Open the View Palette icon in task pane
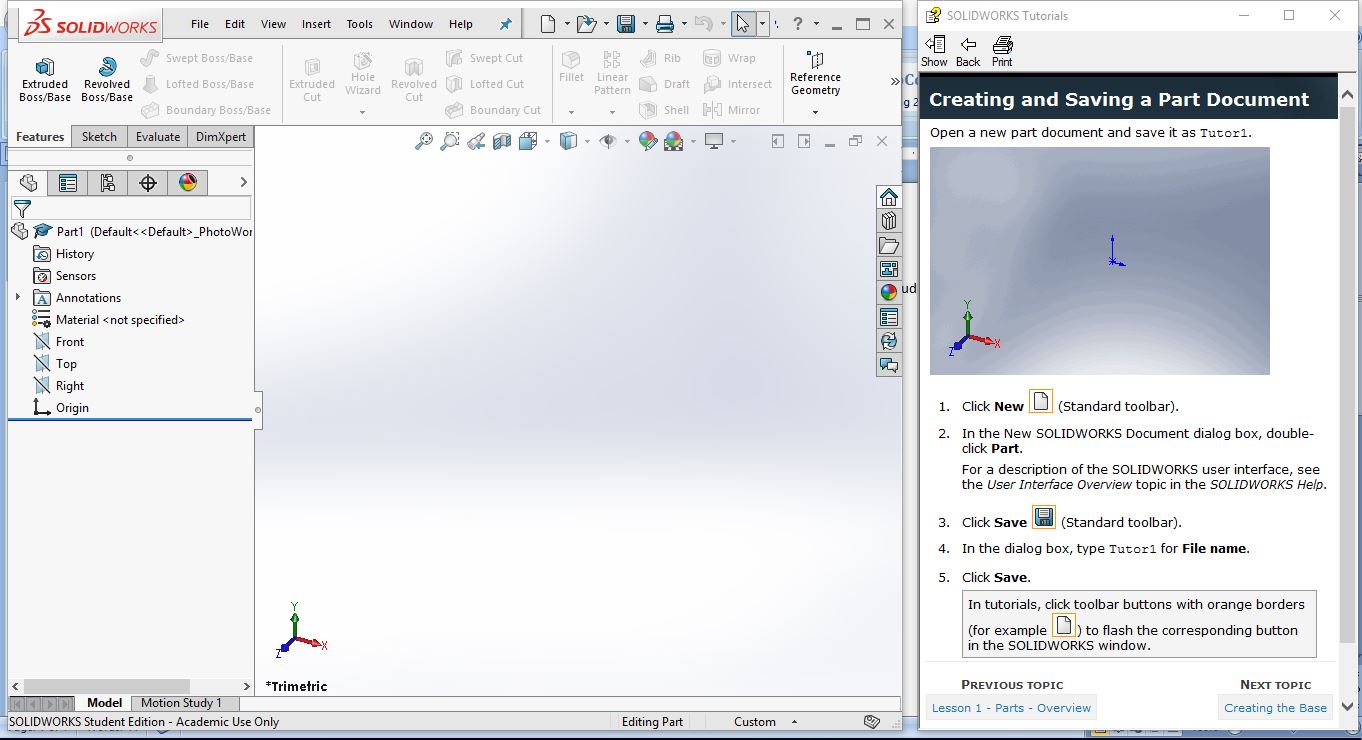The width and height of the screenshot is (1362, 740). coord(889,269)
